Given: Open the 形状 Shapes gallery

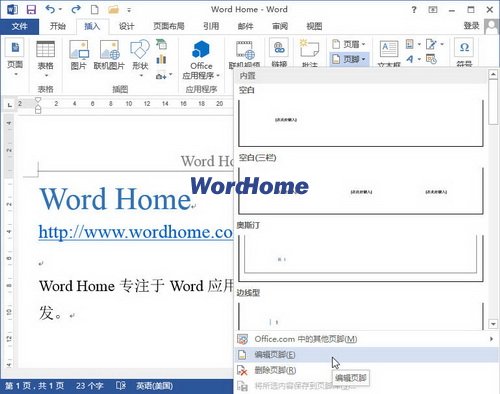Looking at the screenshot, I should point(140,58).
